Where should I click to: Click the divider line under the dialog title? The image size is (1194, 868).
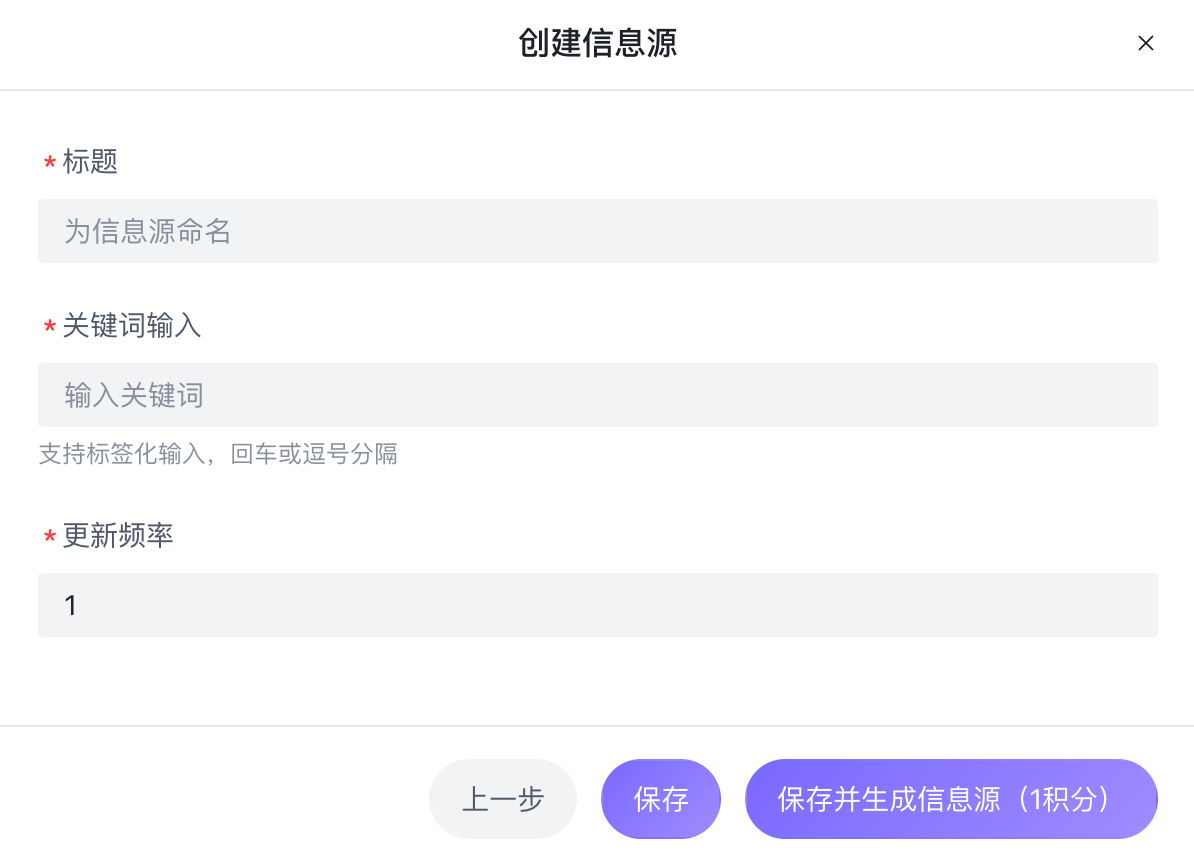click(597, 90)
